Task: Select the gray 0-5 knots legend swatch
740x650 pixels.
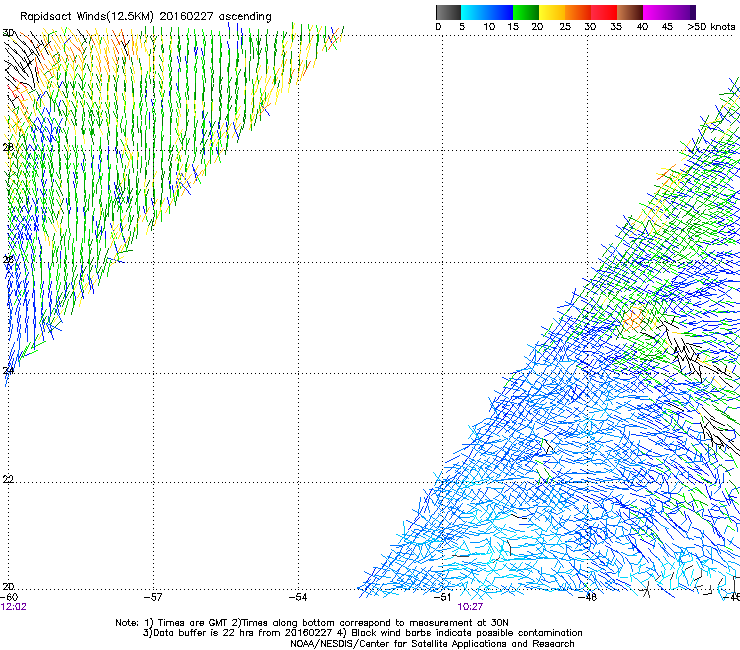Action: click(448, 12)
